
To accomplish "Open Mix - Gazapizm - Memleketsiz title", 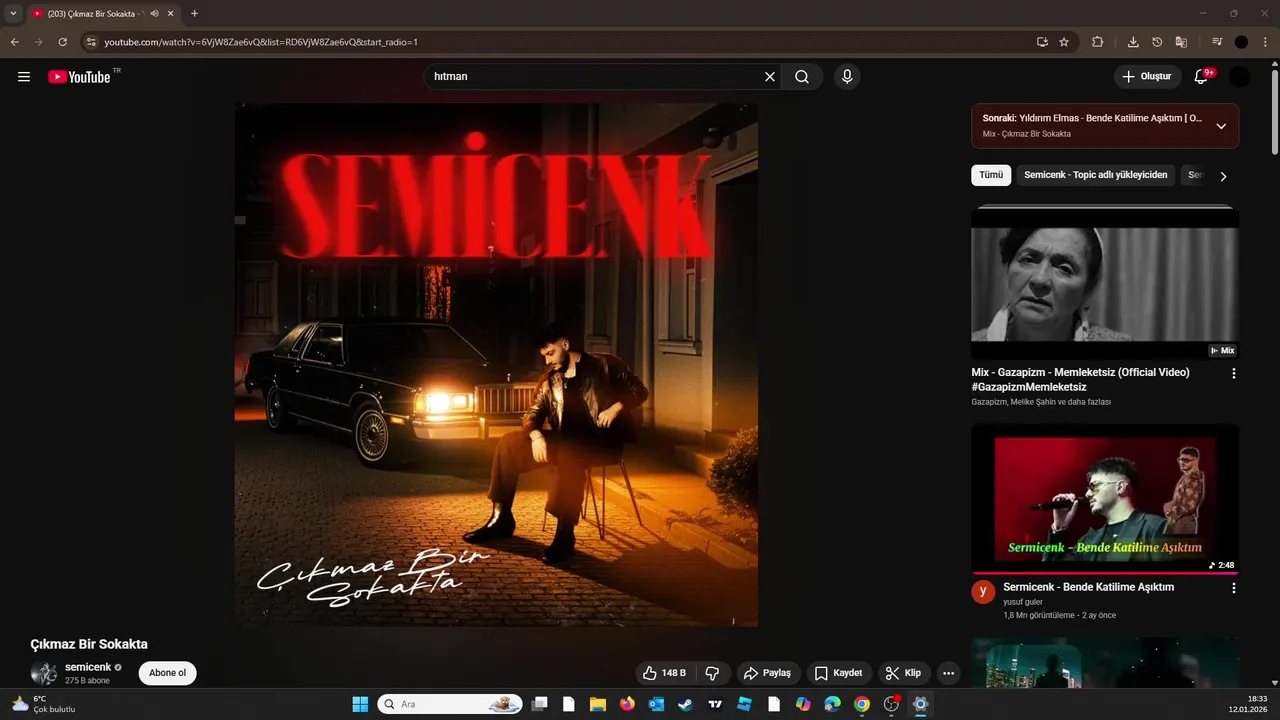I will click(1080, 379).
